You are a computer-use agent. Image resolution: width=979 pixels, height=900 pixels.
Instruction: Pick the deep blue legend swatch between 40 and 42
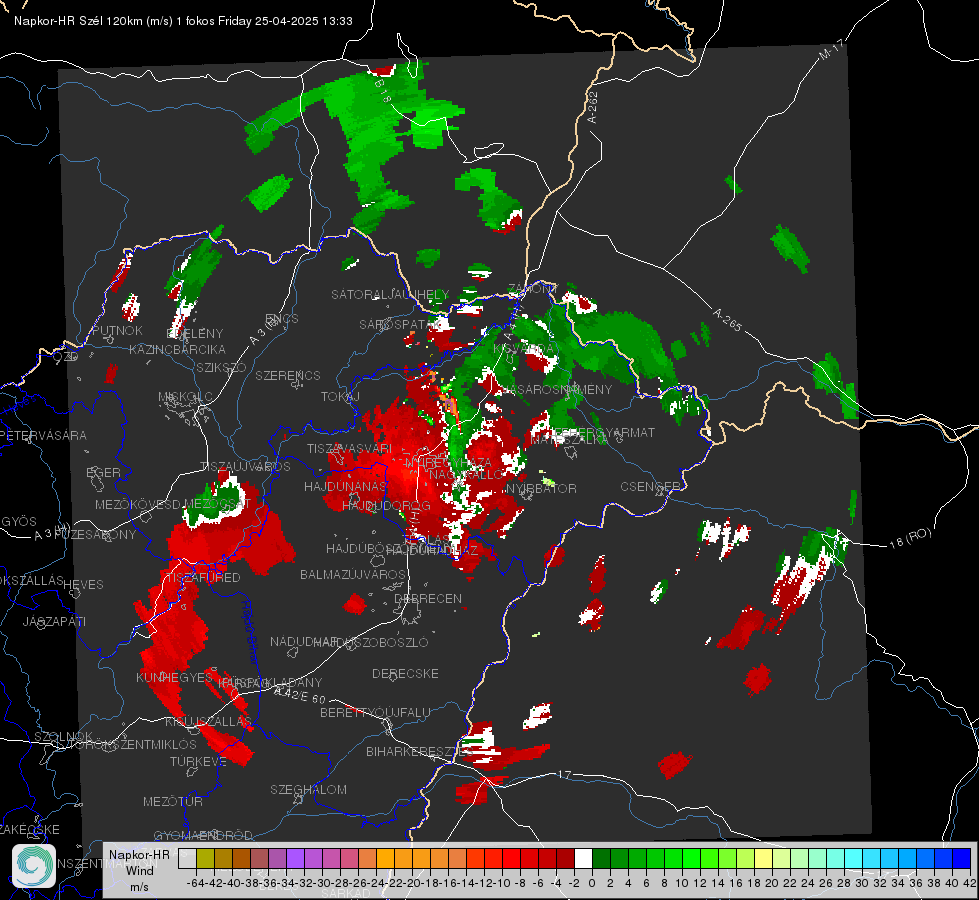(x=962, y=859)
